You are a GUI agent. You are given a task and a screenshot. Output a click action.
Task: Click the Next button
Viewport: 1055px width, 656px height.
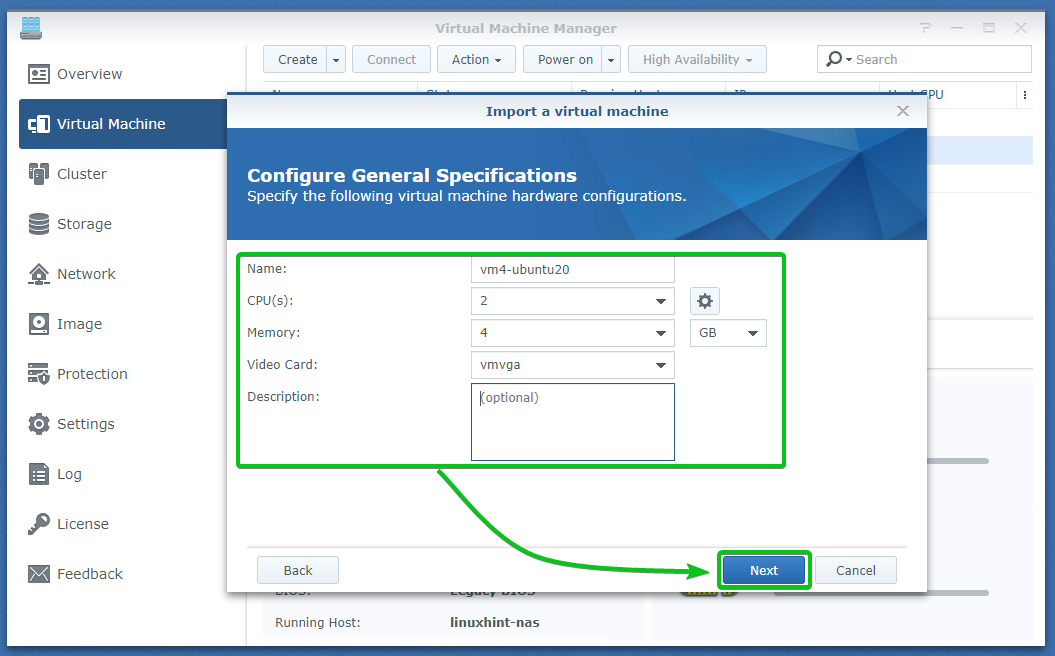click(764, 570)
